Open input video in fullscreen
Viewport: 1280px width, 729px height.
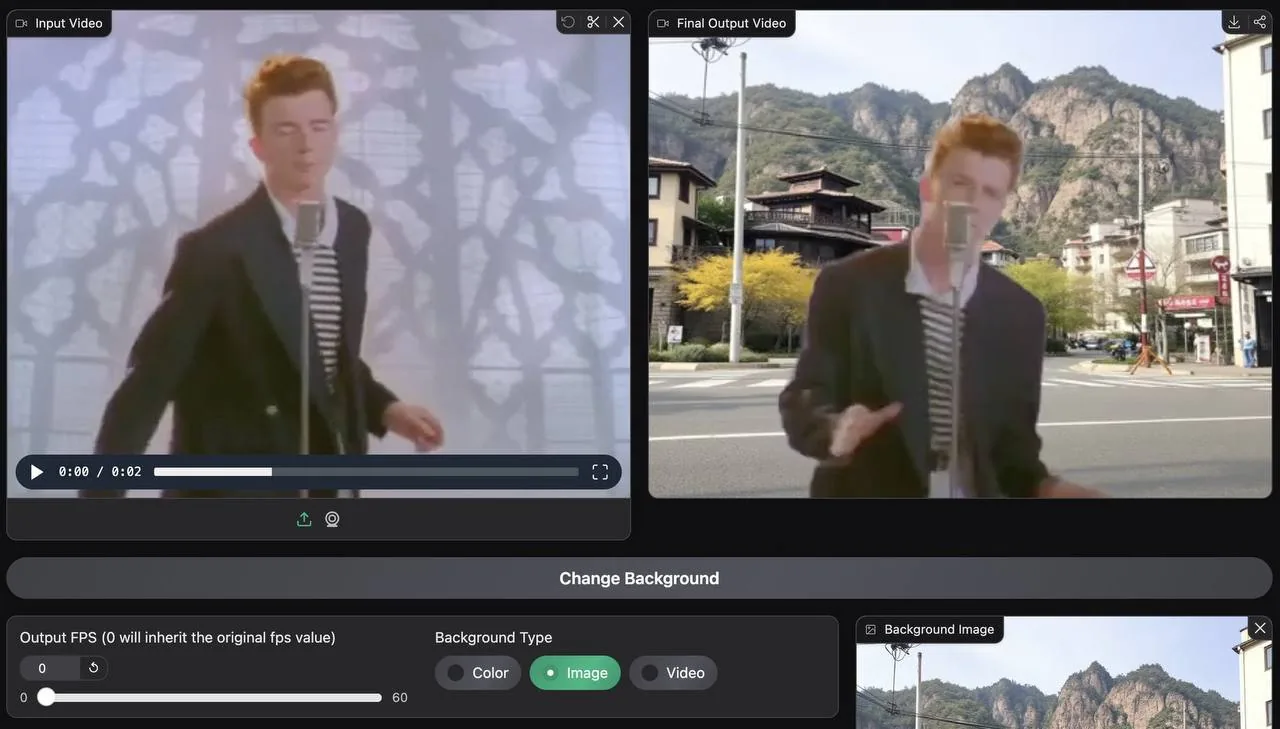click(x=600, y=472)
